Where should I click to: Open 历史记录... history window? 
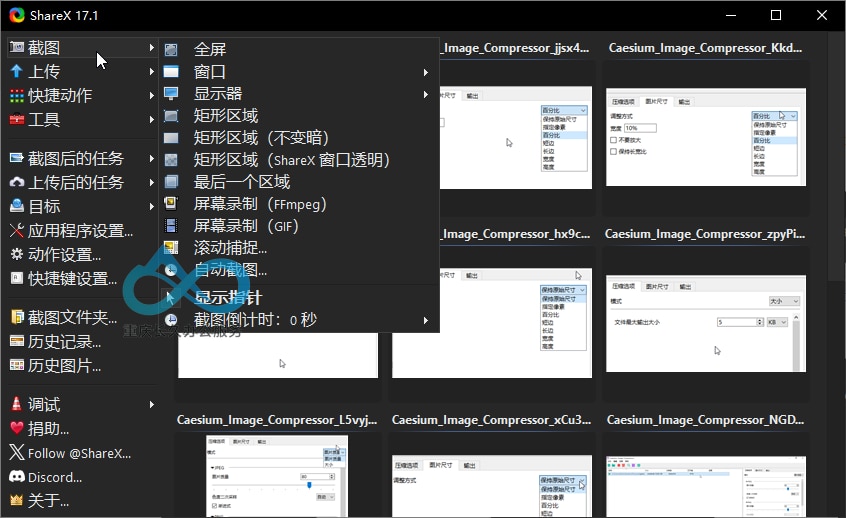point(64,342)
